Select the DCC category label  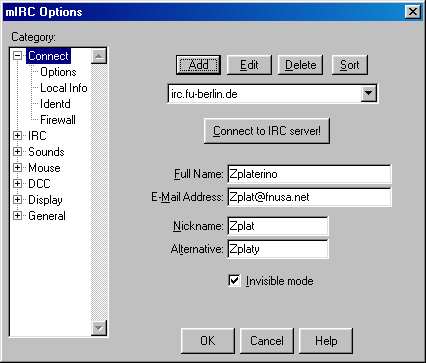[39, 184]
